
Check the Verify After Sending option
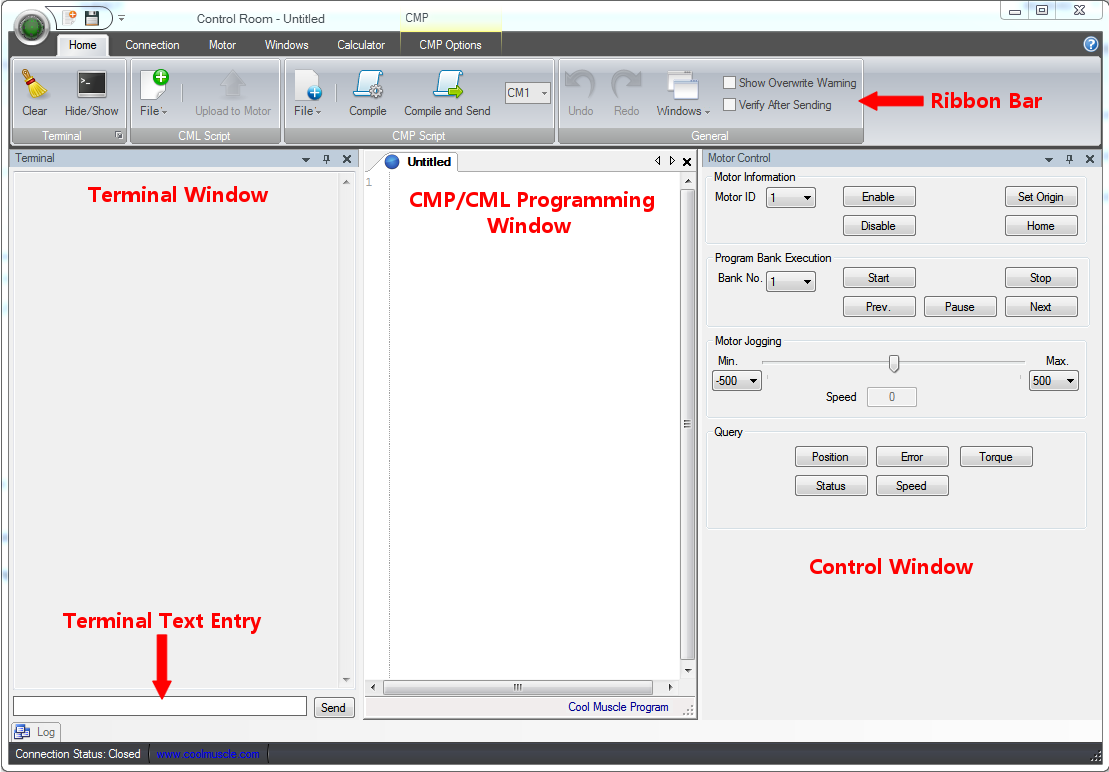(x=730, y=104)
